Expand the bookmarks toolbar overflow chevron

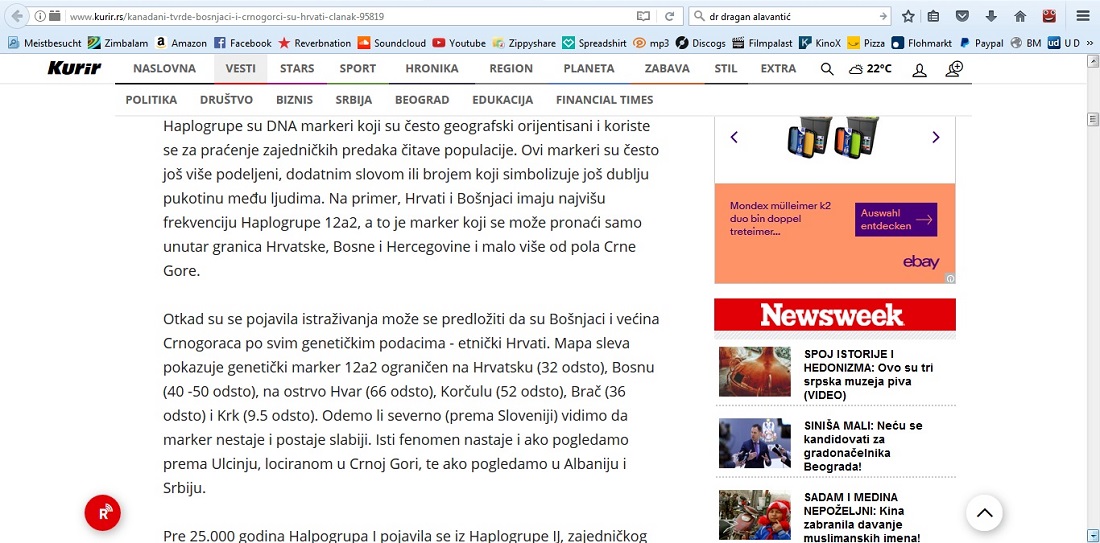point(1089,43)
